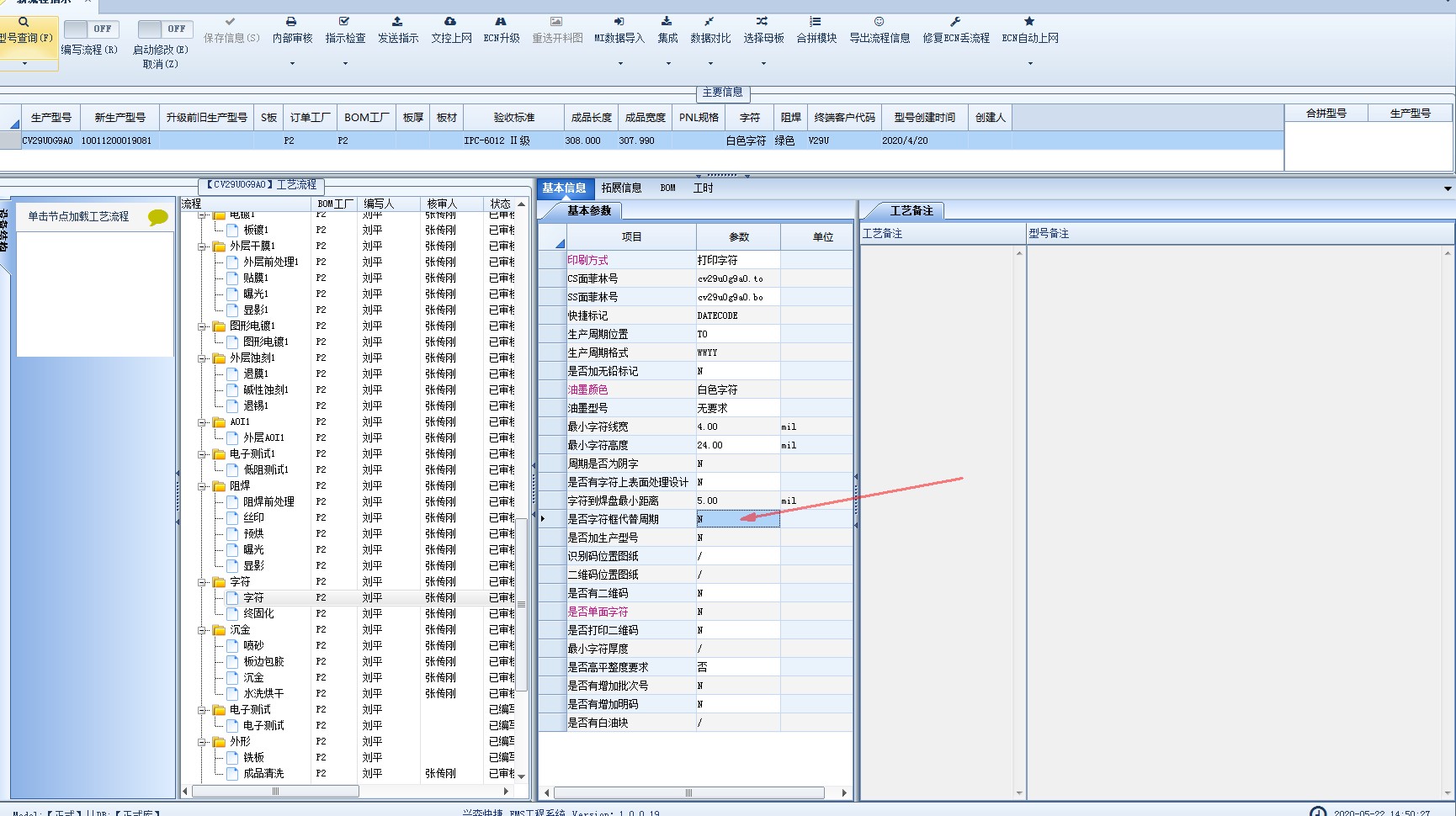Sort by the 验收标准 column header
The width and height of the screenshot is (1456, 816).
point(513,118)
